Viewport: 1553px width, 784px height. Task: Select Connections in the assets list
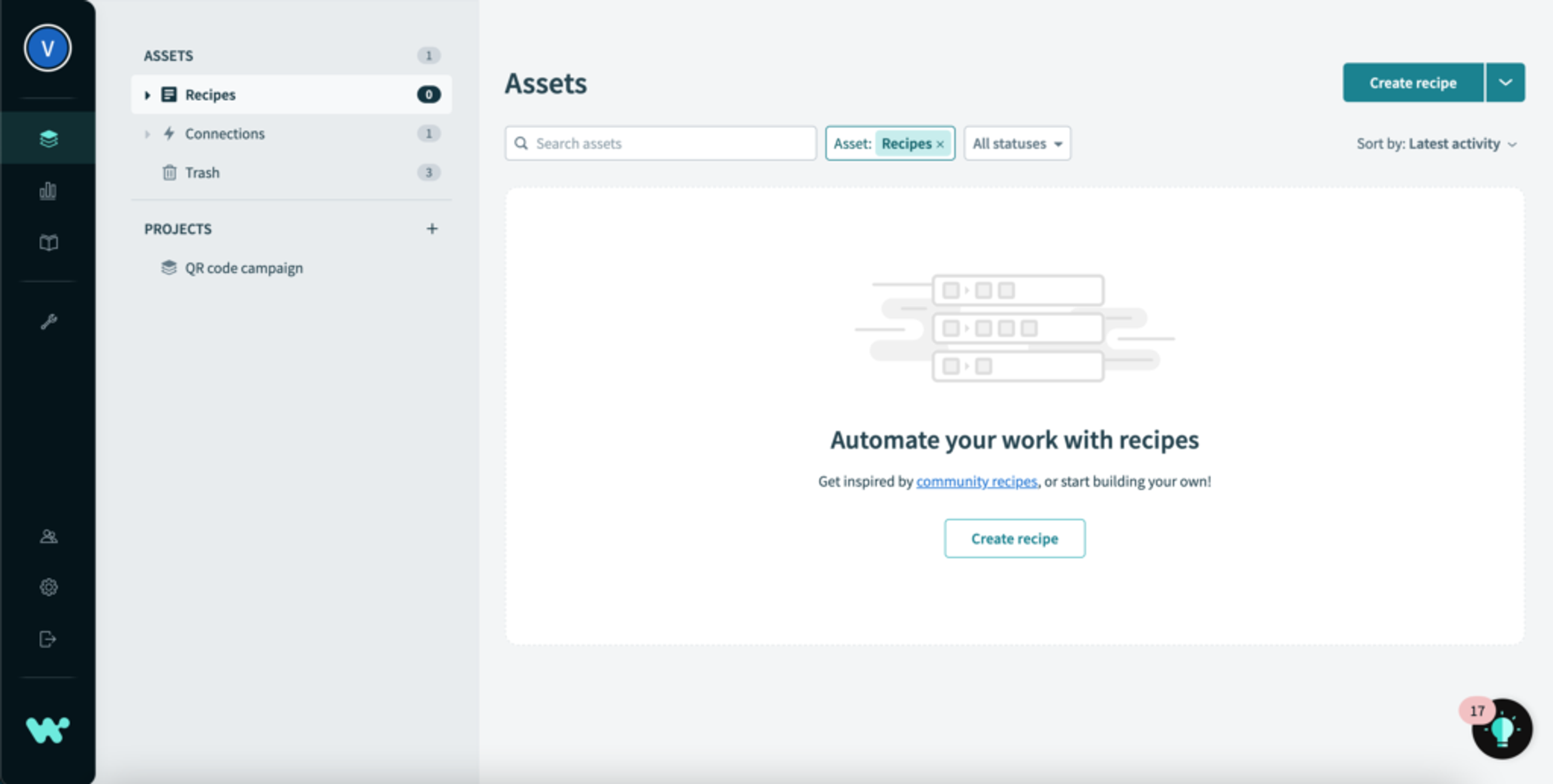pos(291,133)
